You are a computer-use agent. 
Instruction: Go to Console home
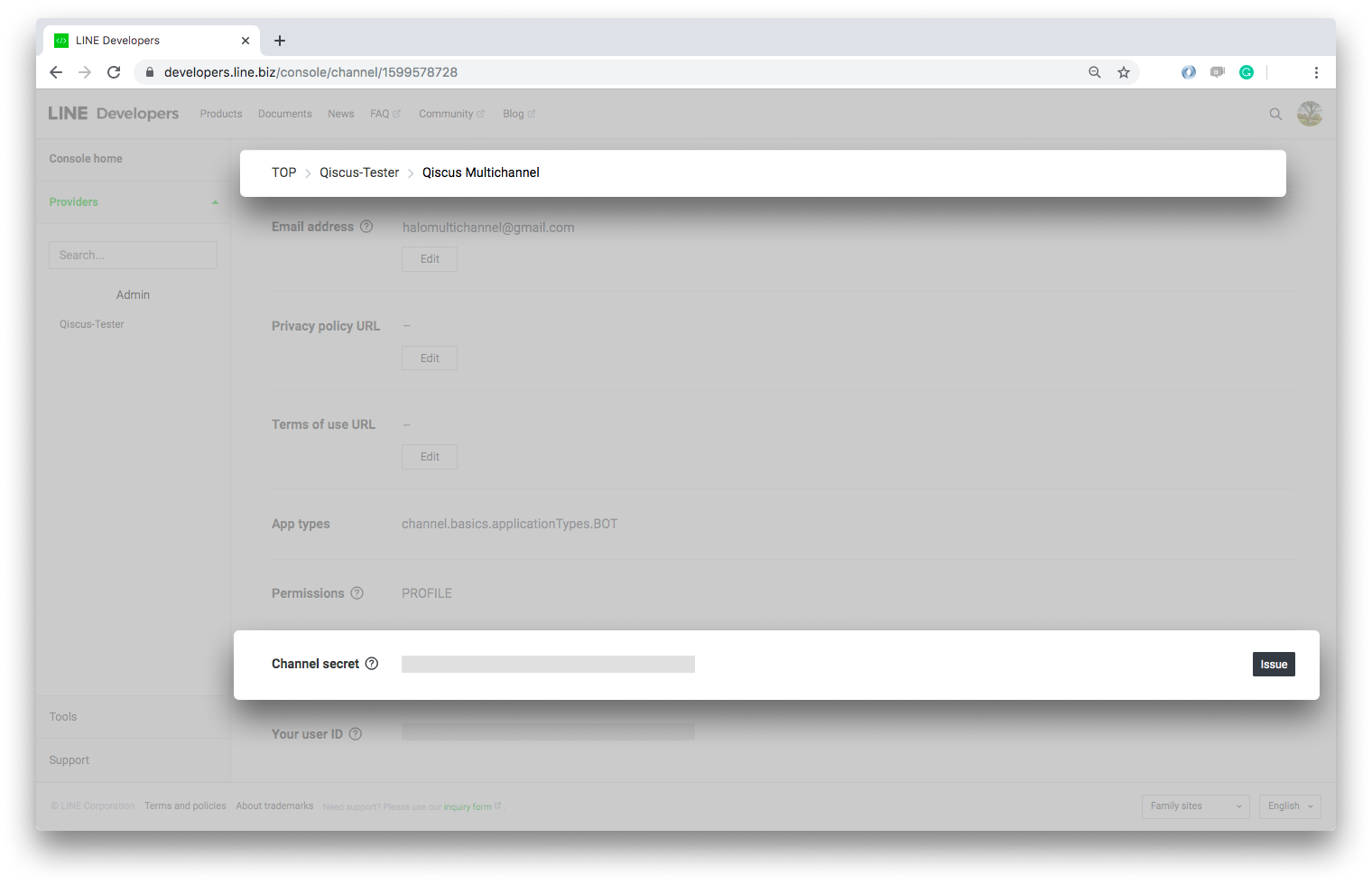[86, 159]
